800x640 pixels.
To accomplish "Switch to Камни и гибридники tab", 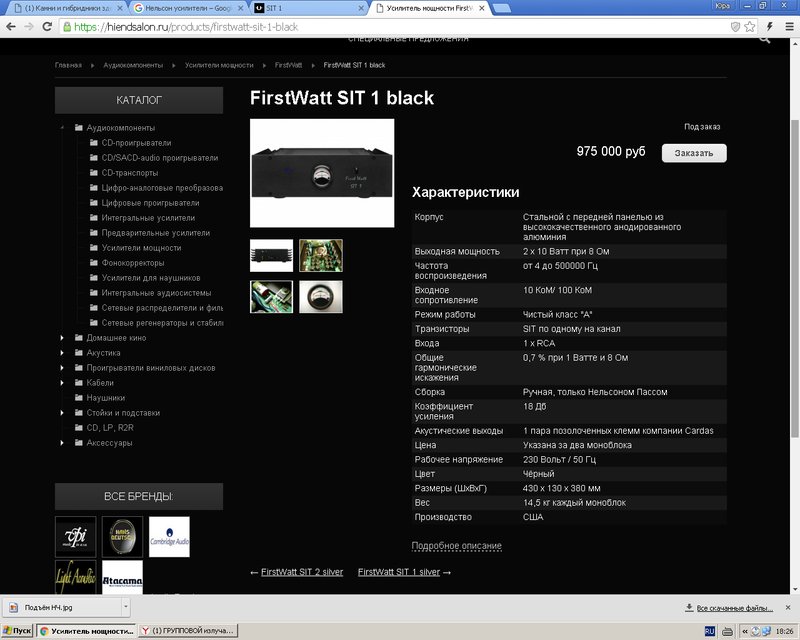I will 67,8.
